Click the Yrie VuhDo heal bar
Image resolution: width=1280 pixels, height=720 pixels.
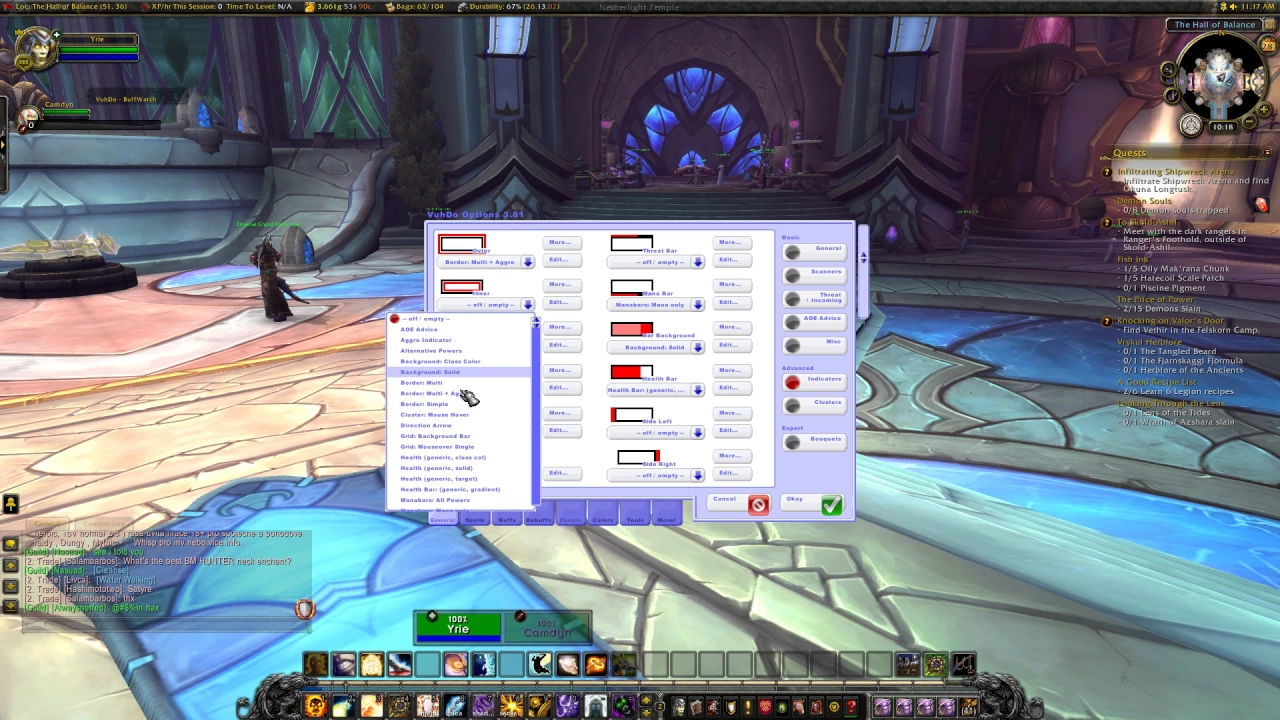click(x=458, y=626)
